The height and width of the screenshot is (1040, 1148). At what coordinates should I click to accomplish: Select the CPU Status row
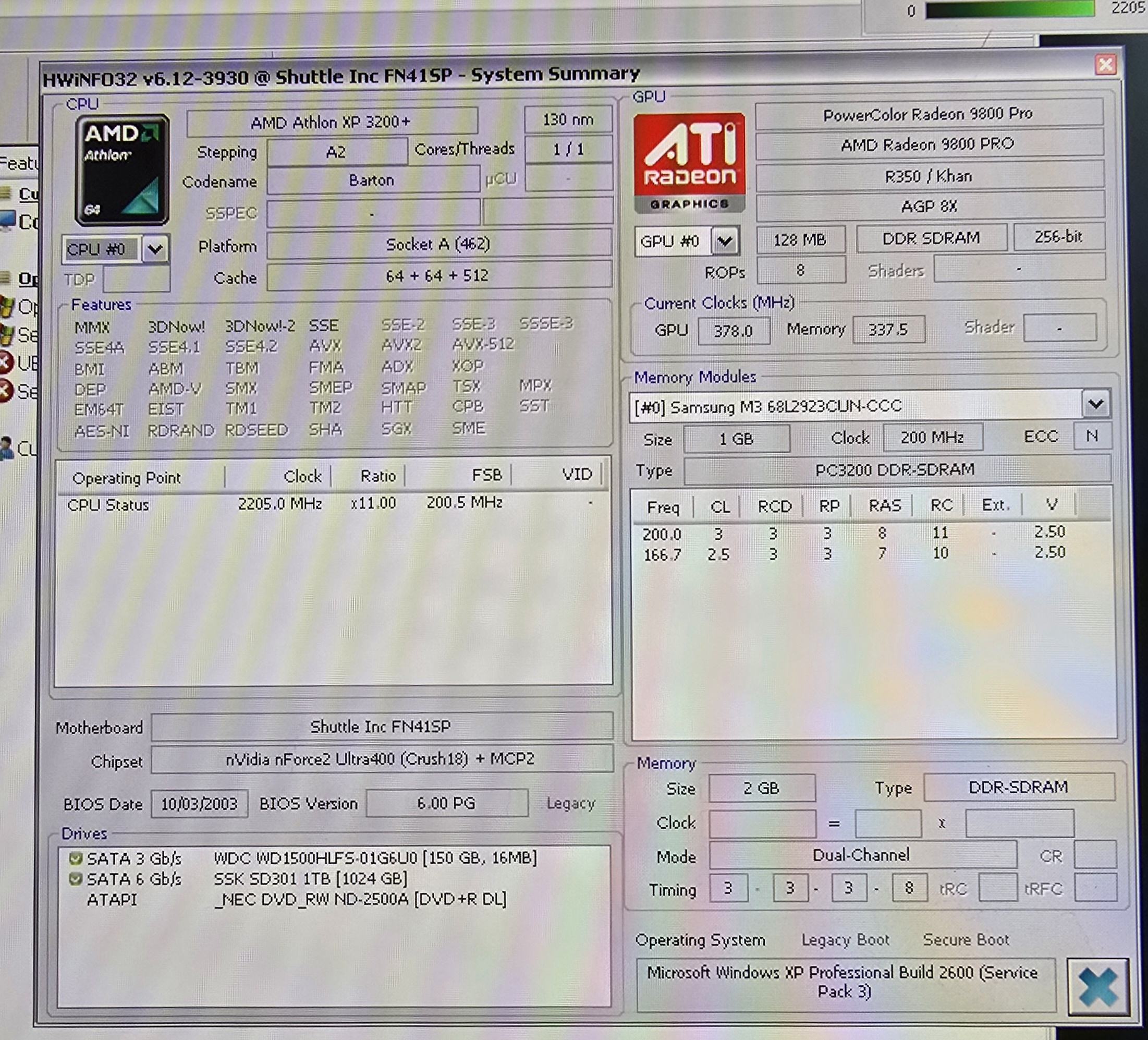(108, 505)
